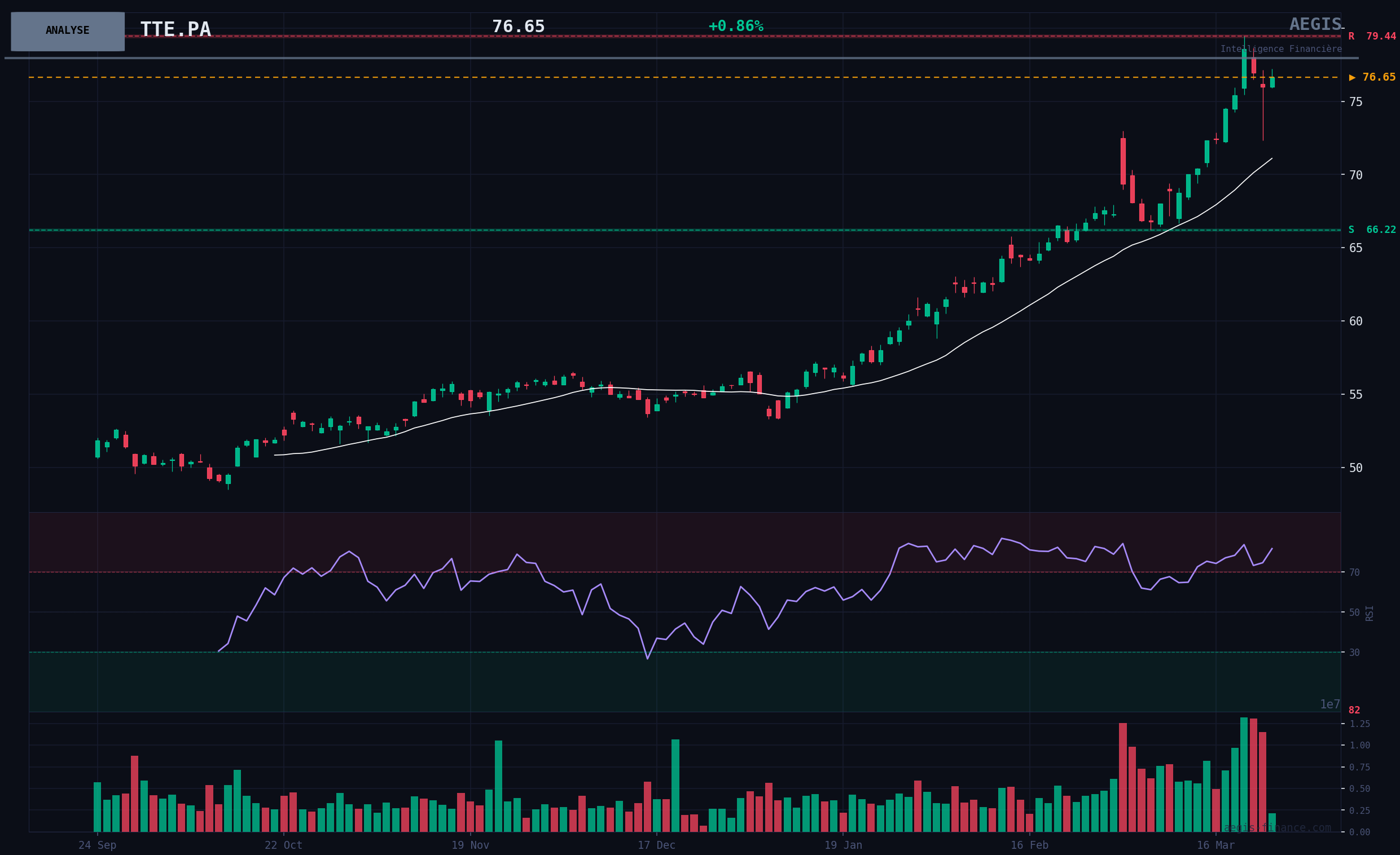
Task: Click the RSI 70 overbought level label
Action: click(1354, 572)
